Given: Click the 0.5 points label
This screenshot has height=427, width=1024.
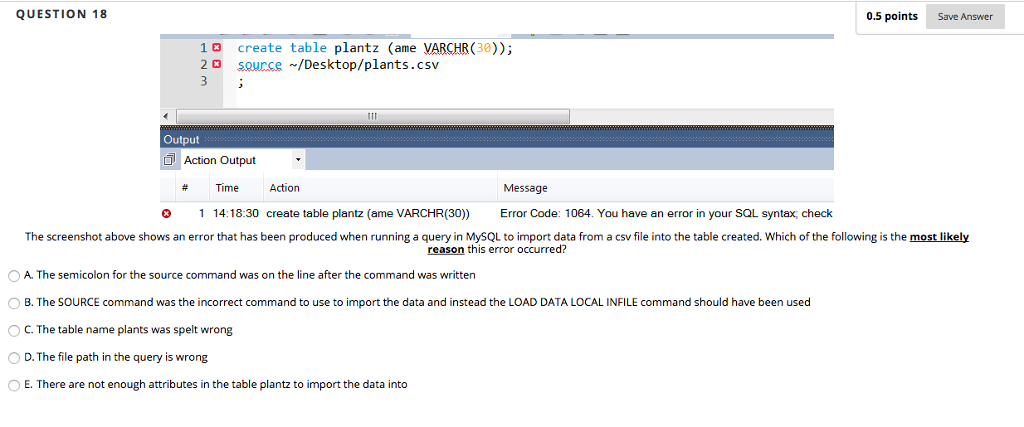Looking at the screenshot, I should (891, 16).
